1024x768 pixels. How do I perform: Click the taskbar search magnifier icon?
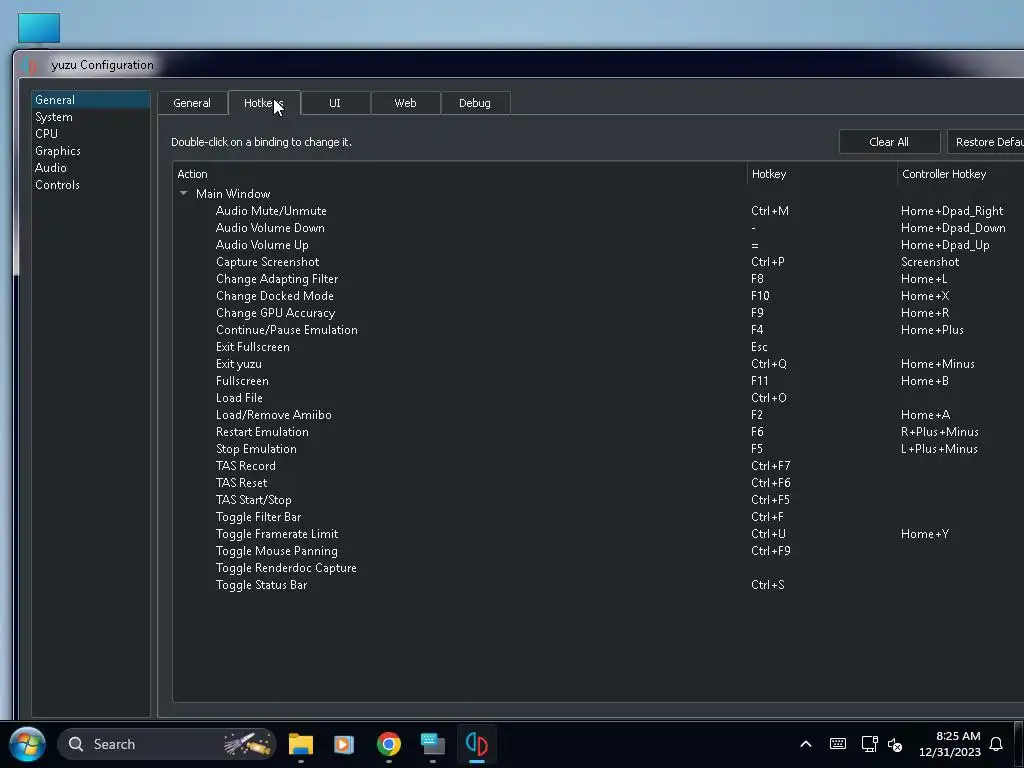[x=76, y=744]
